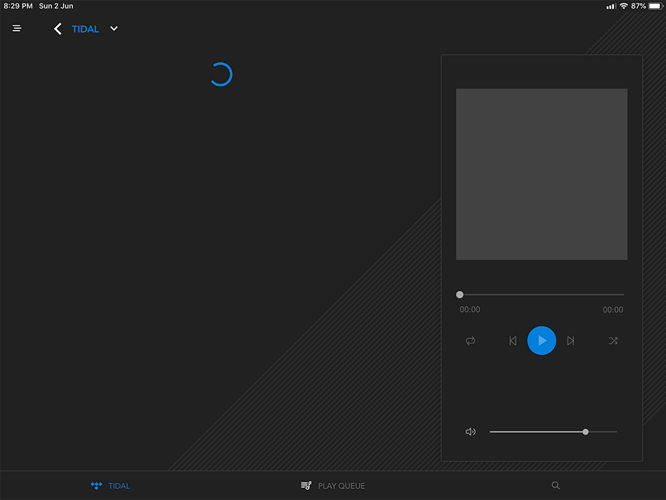The height and width of the screenshot is (500, 666).
Task: Open search with the magnifier icon
Action: (556, 485)
